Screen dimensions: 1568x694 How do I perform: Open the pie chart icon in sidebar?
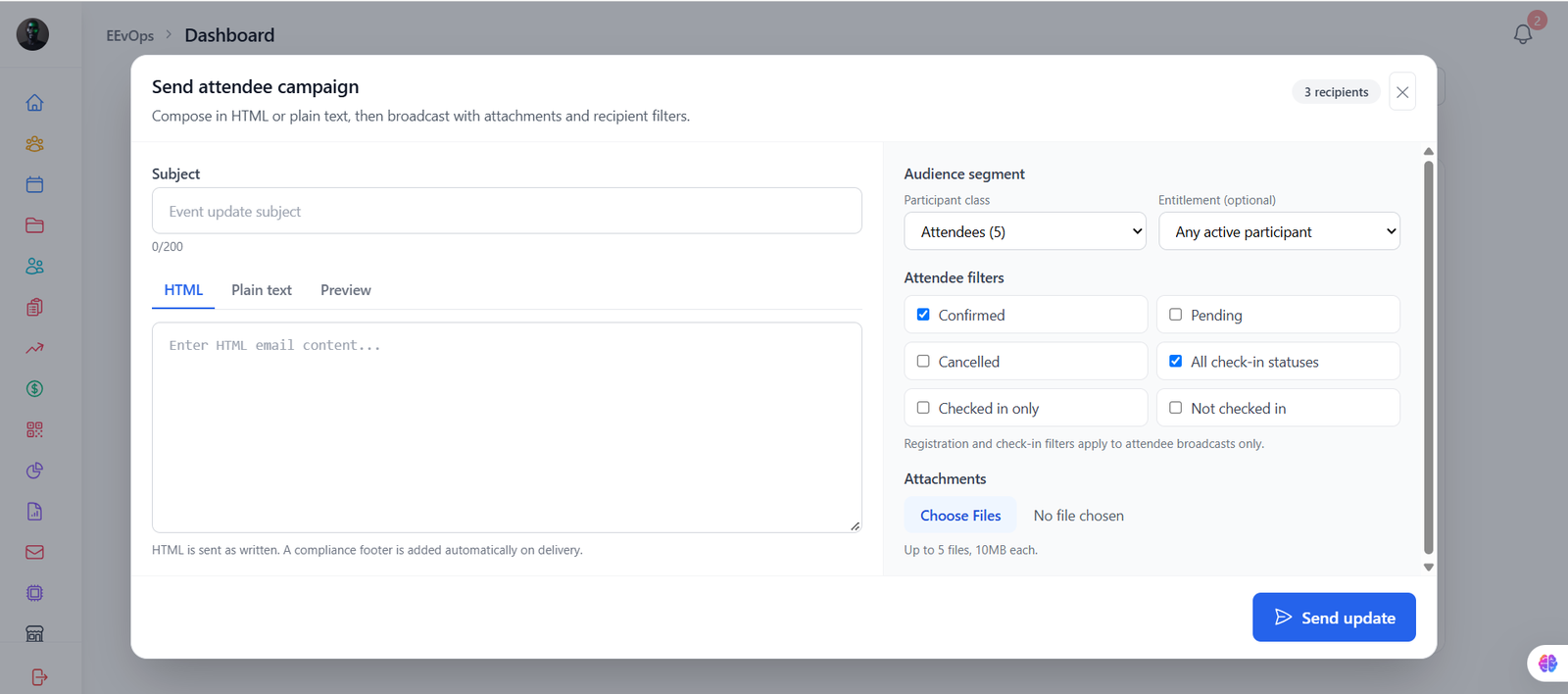coord(34,471)
